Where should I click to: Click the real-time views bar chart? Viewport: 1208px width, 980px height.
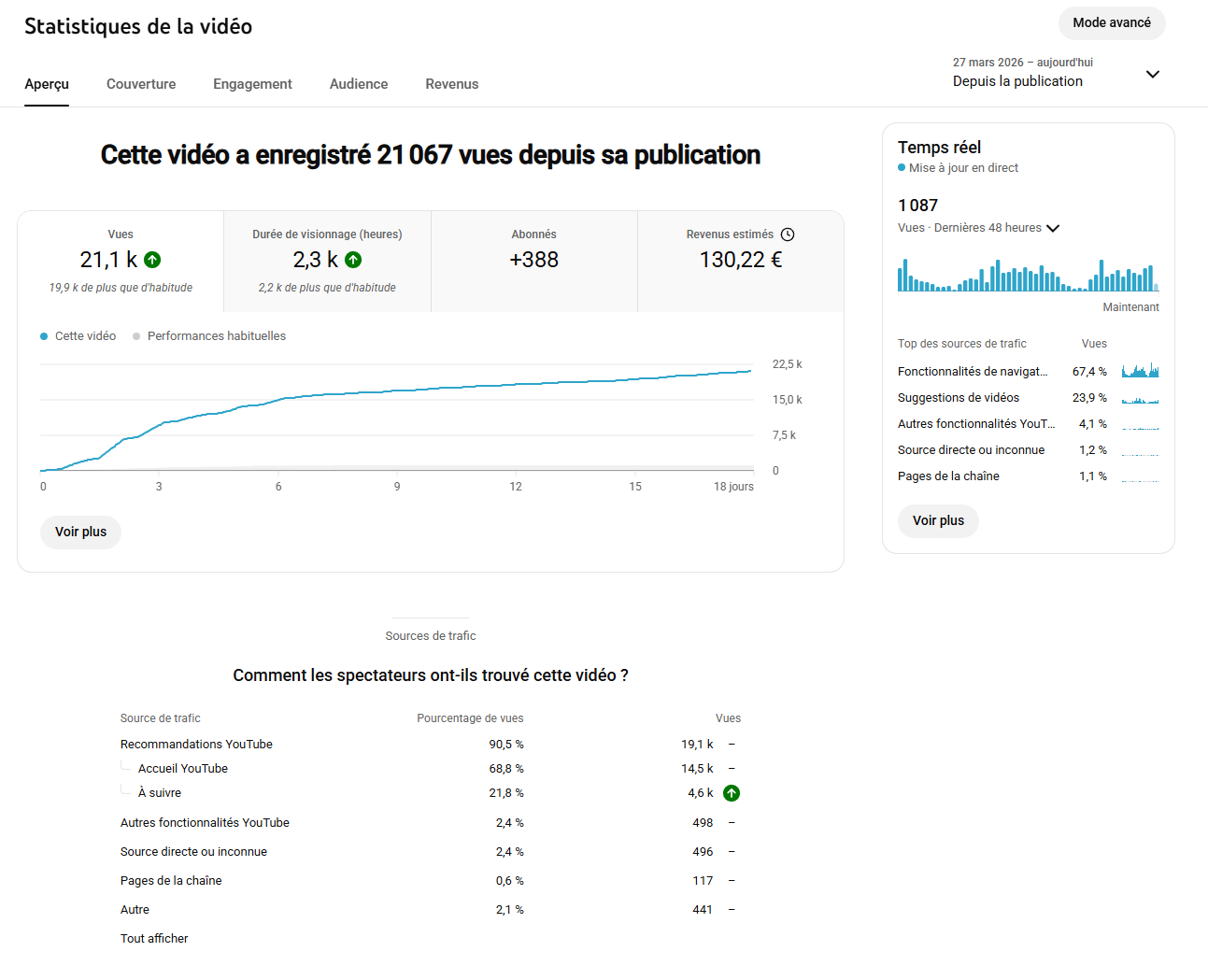(x=1028, y=275)
